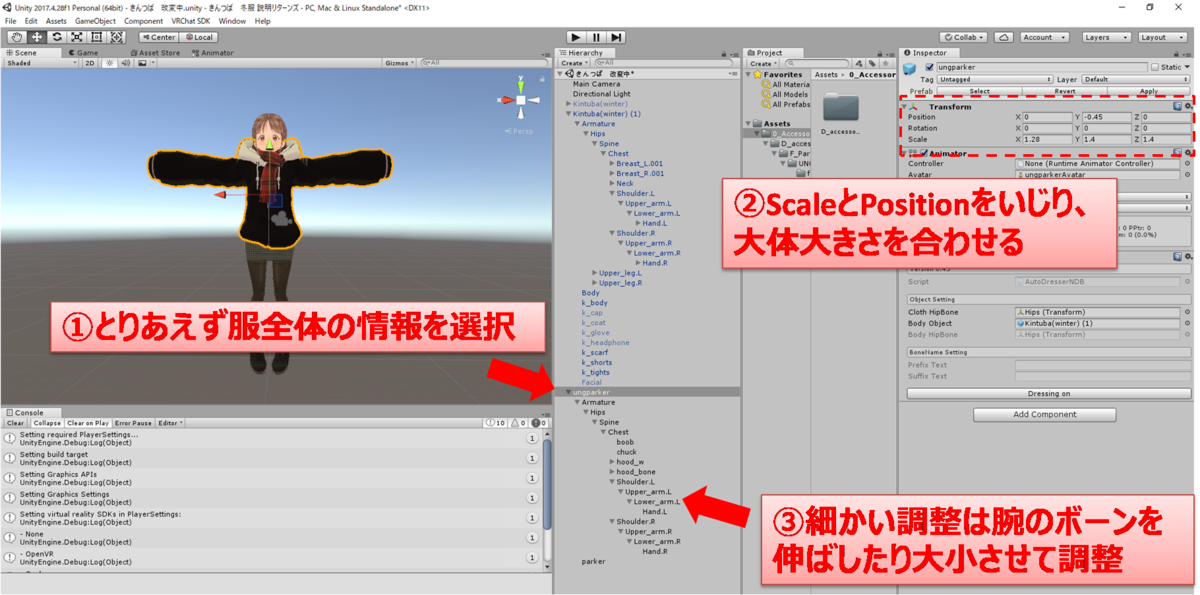The image size is (1200, 595).
Task: Open Hierarchy Create dropdown
Action: coord(574,63)
